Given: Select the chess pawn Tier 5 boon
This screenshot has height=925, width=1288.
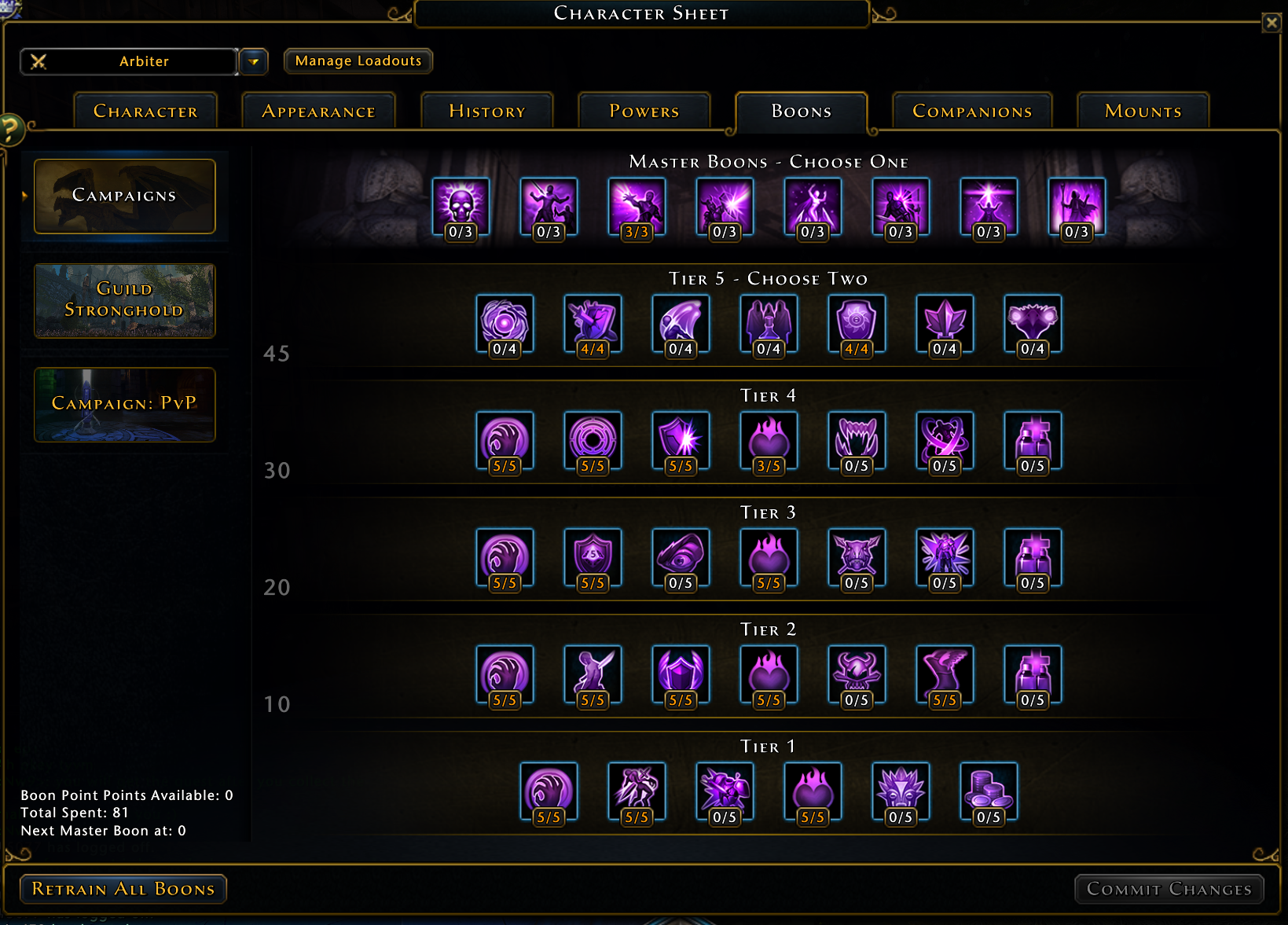Looking at the screenshot, I should click(769, 324).
